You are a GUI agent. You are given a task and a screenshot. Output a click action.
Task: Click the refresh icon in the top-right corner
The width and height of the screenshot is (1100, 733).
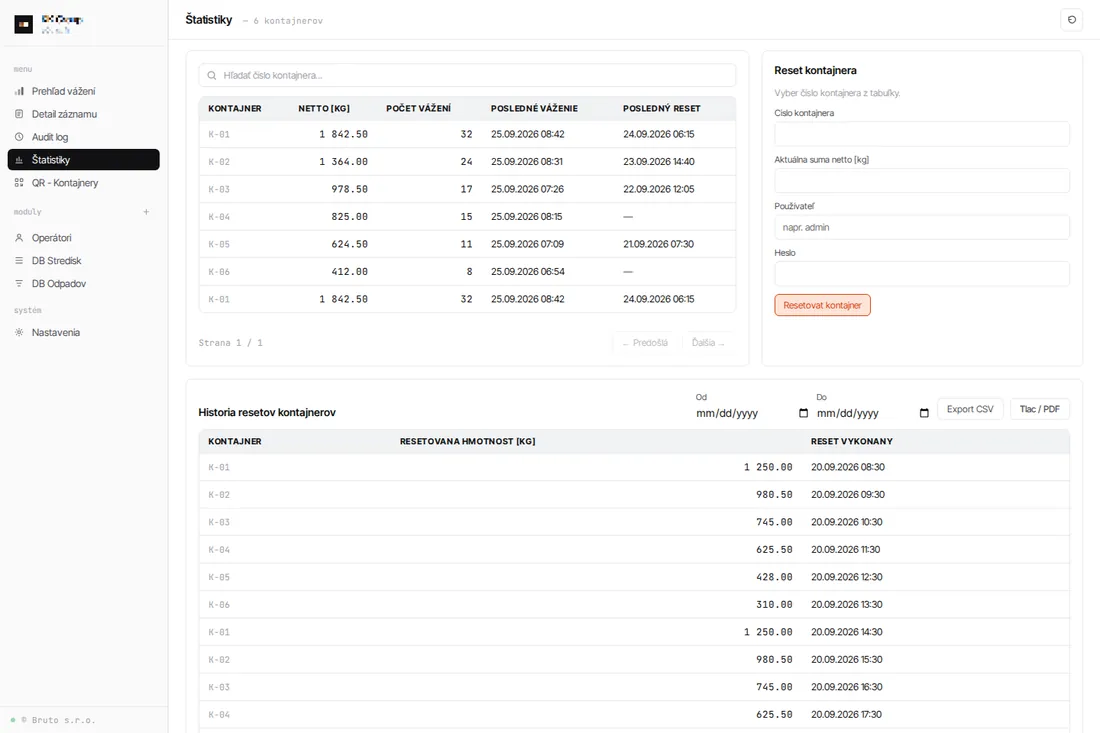[x=1071, y=20]
